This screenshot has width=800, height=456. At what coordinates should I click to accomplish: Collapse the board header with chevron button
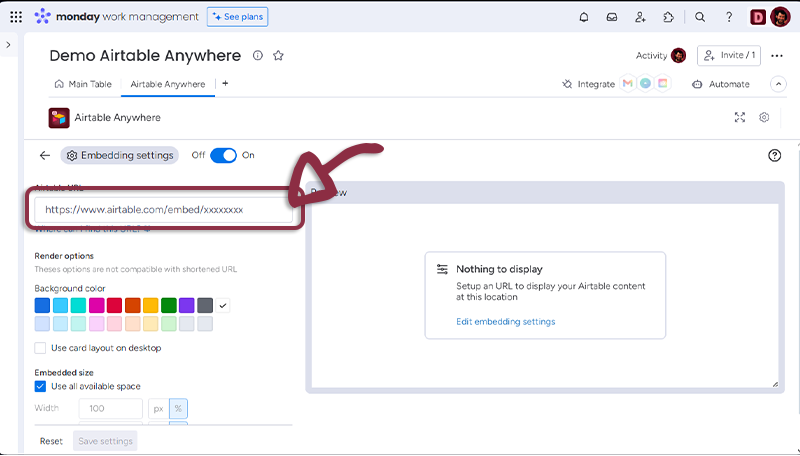778,84
